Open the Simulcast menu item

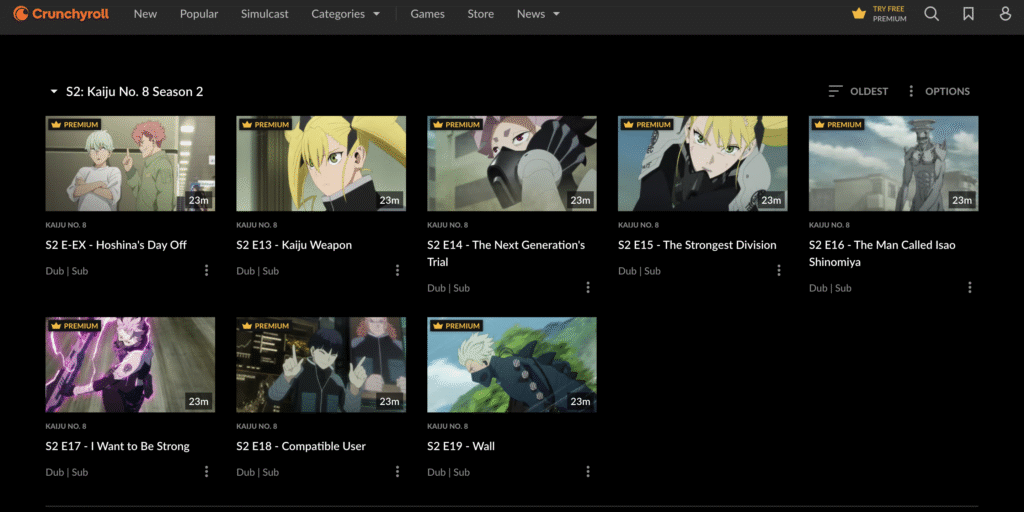point(264,14)
